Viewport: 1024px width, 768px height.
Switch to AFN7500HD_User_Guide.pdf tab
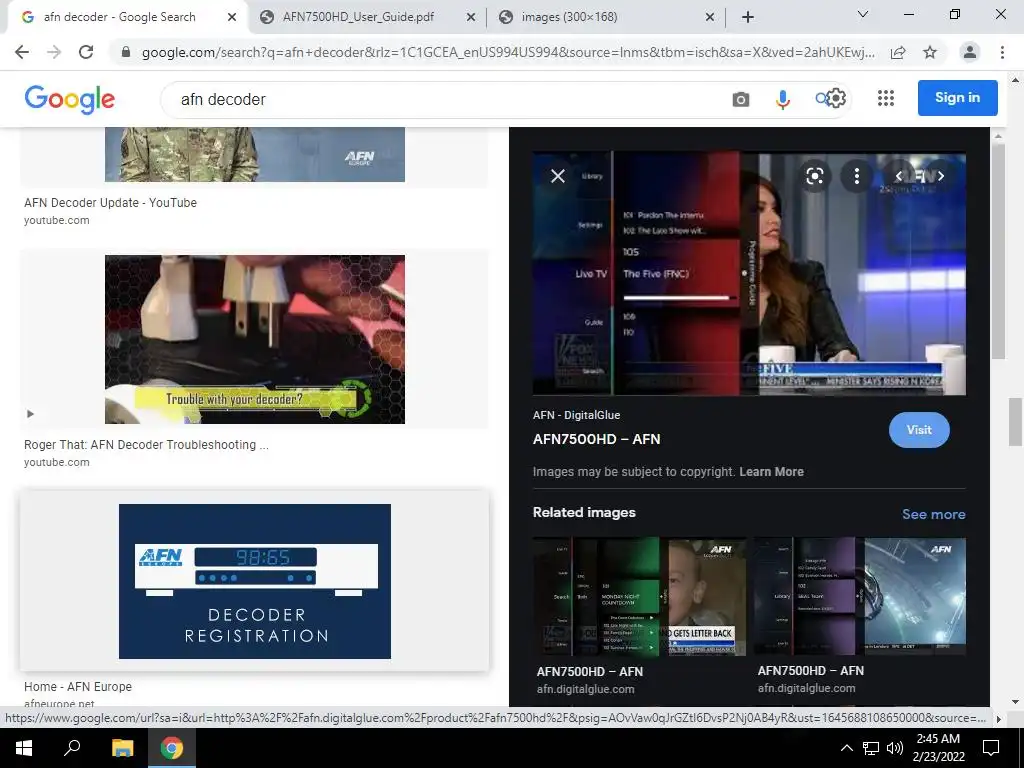click(x=358, y=17)
